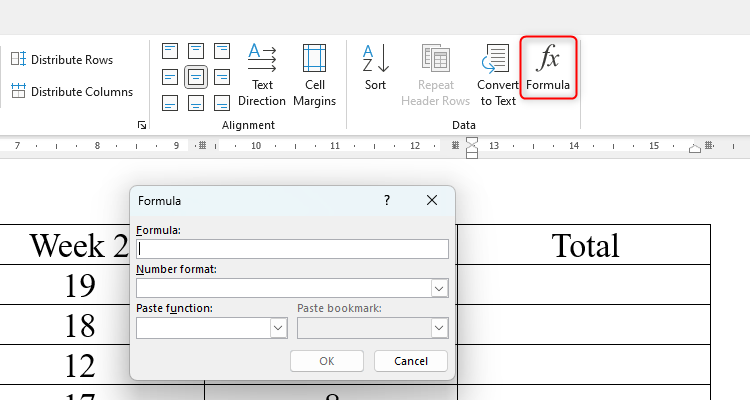Click the Formula button in Data group
Screen dimensions: 750x400
pos(548,68)
